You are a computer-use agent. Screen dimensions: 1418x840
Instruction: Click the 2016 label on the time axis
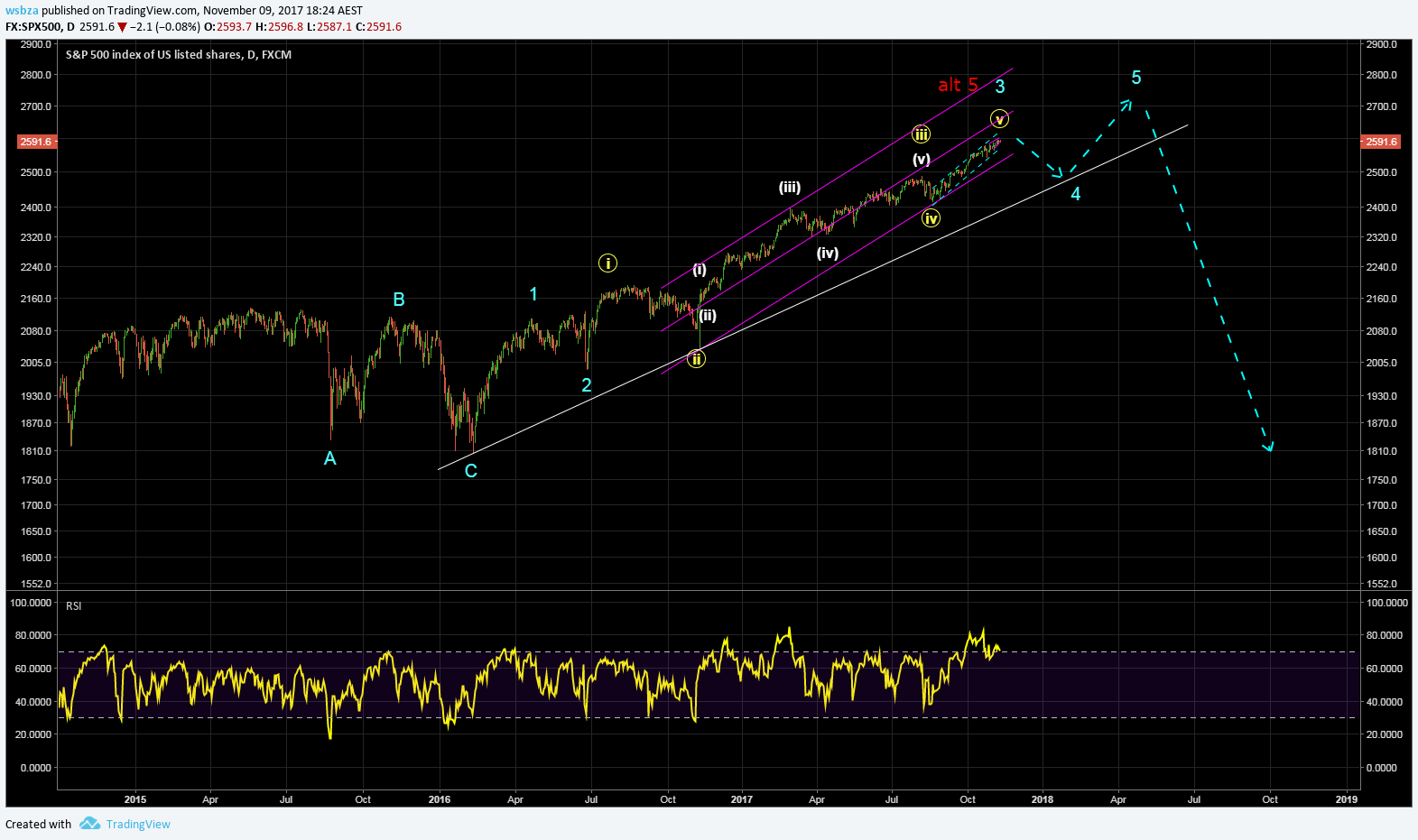coord(440,799)
